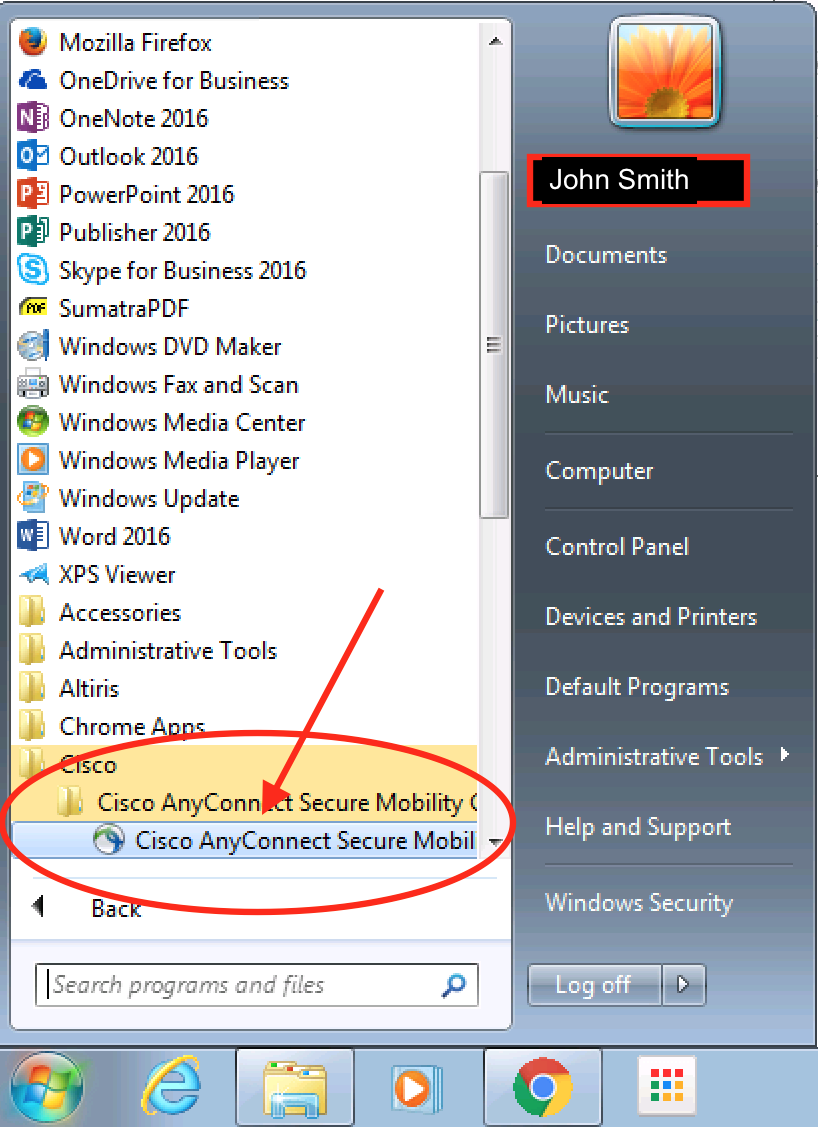The height and width of the screenshot is (1127, 818).
Task: Open Google Chrome from the taskbar
Action: [x=542, y=1087]
